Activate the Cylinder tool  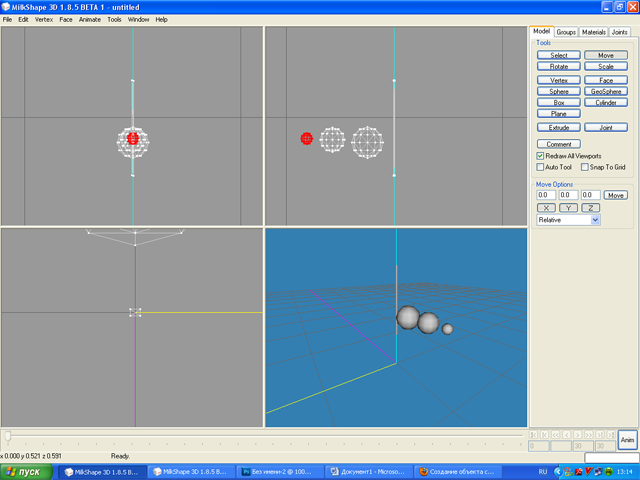point(605,102)
